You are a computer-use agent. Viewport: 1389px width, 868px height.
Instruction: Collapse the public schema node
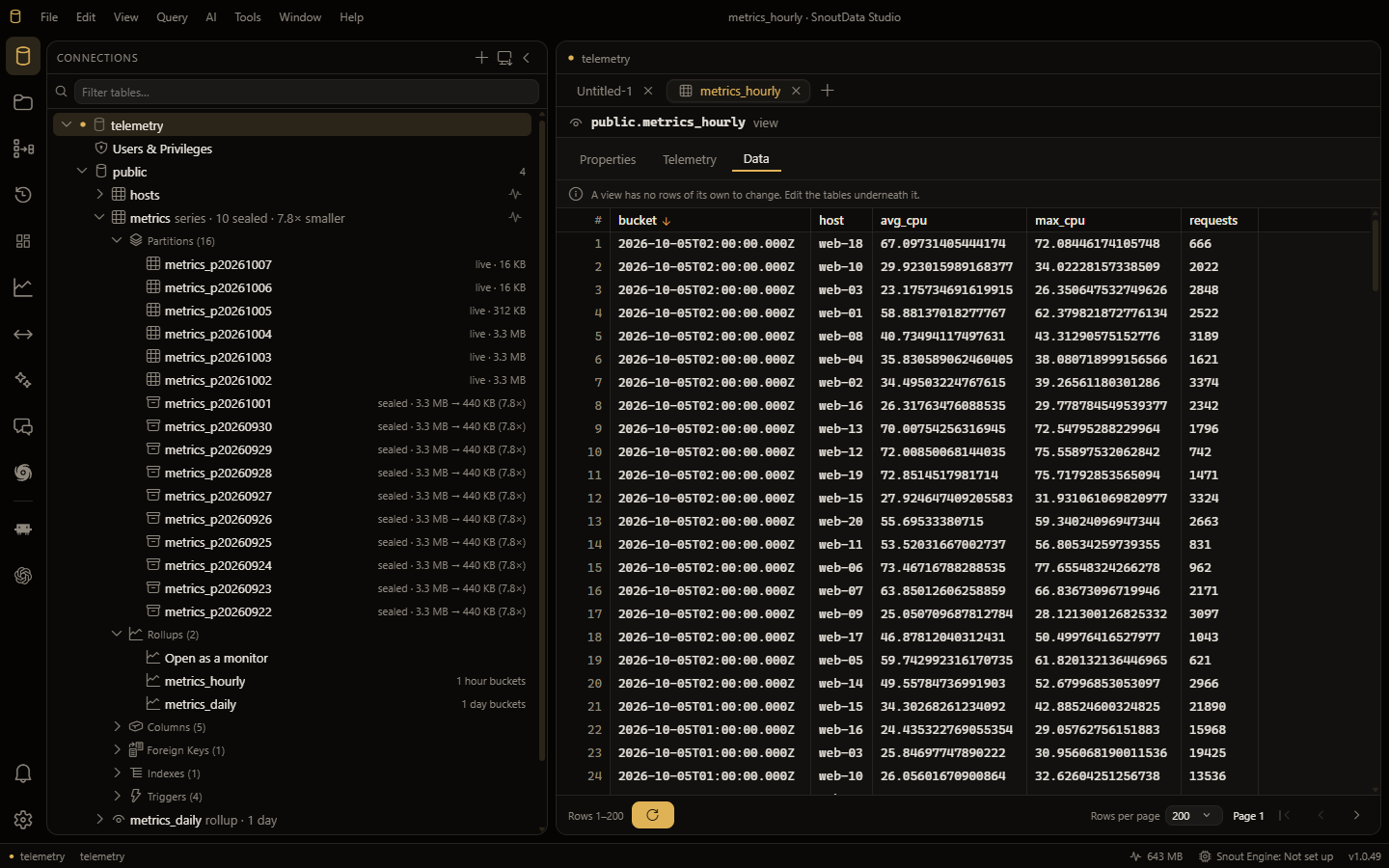coord(82,172)
